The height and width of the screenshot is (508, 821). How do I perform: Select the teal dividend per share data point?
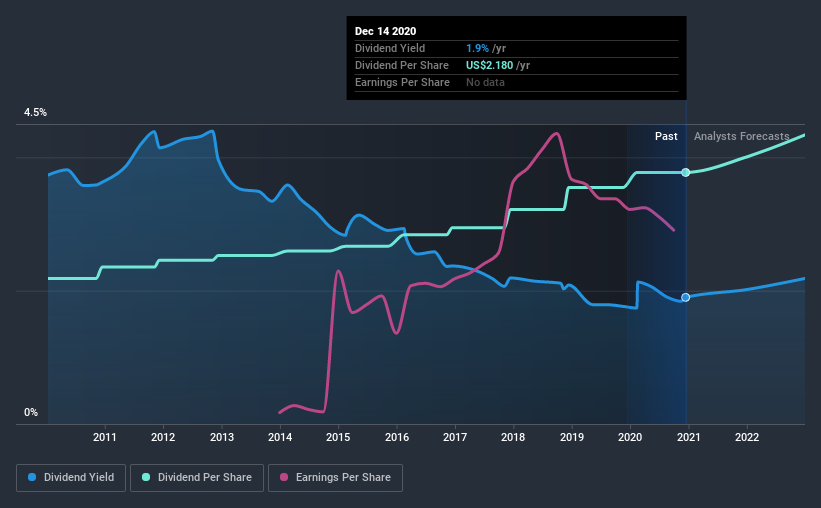(x=685, y=172)
